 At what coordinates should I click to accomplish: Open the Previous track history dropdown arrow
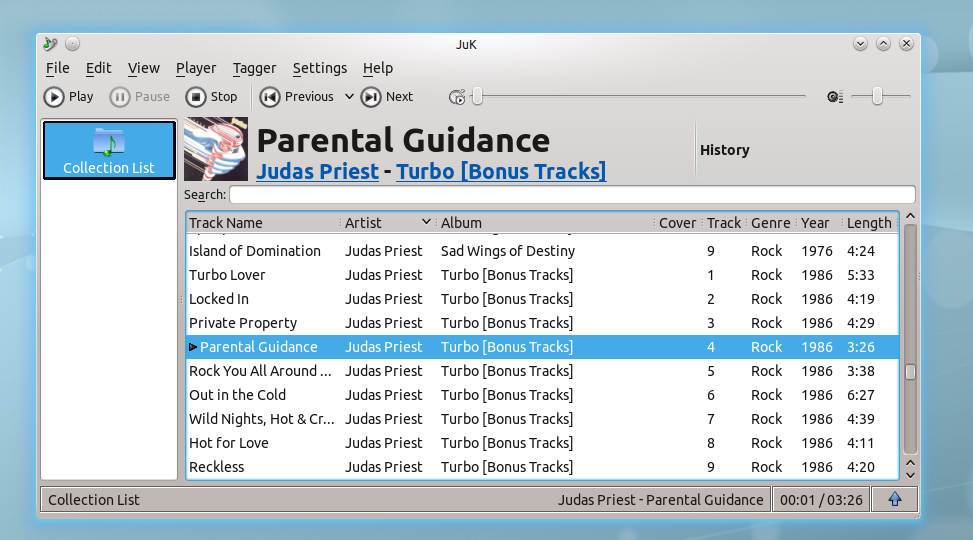click(x=349, y=97)
